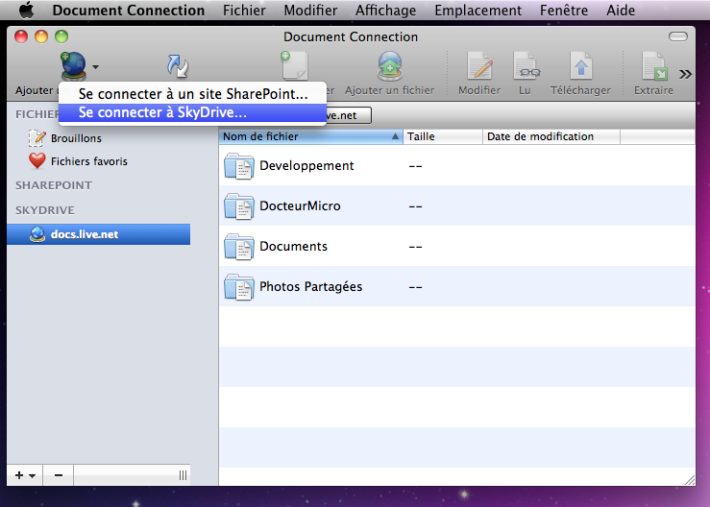710x507 pixels.
Task: Select the DocteurMicro folder row
Action: click(457, 206)
